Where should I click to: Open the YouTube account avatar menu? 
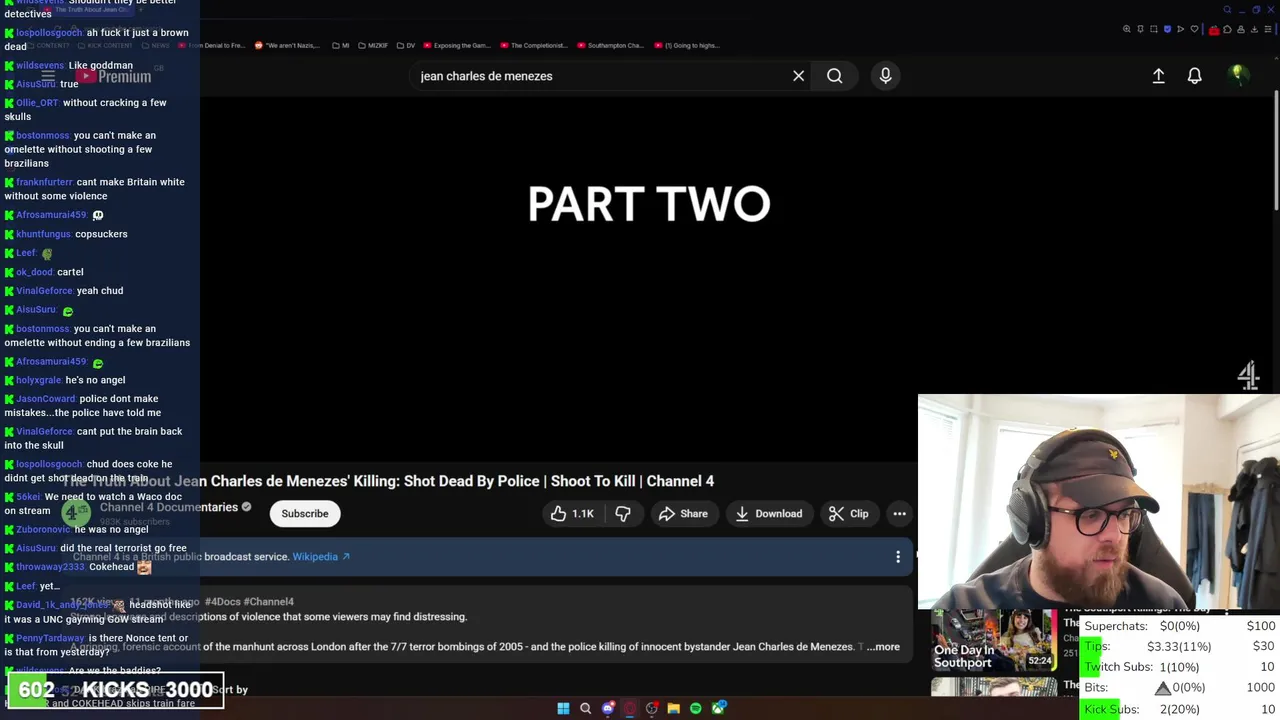click(1237, 75)
